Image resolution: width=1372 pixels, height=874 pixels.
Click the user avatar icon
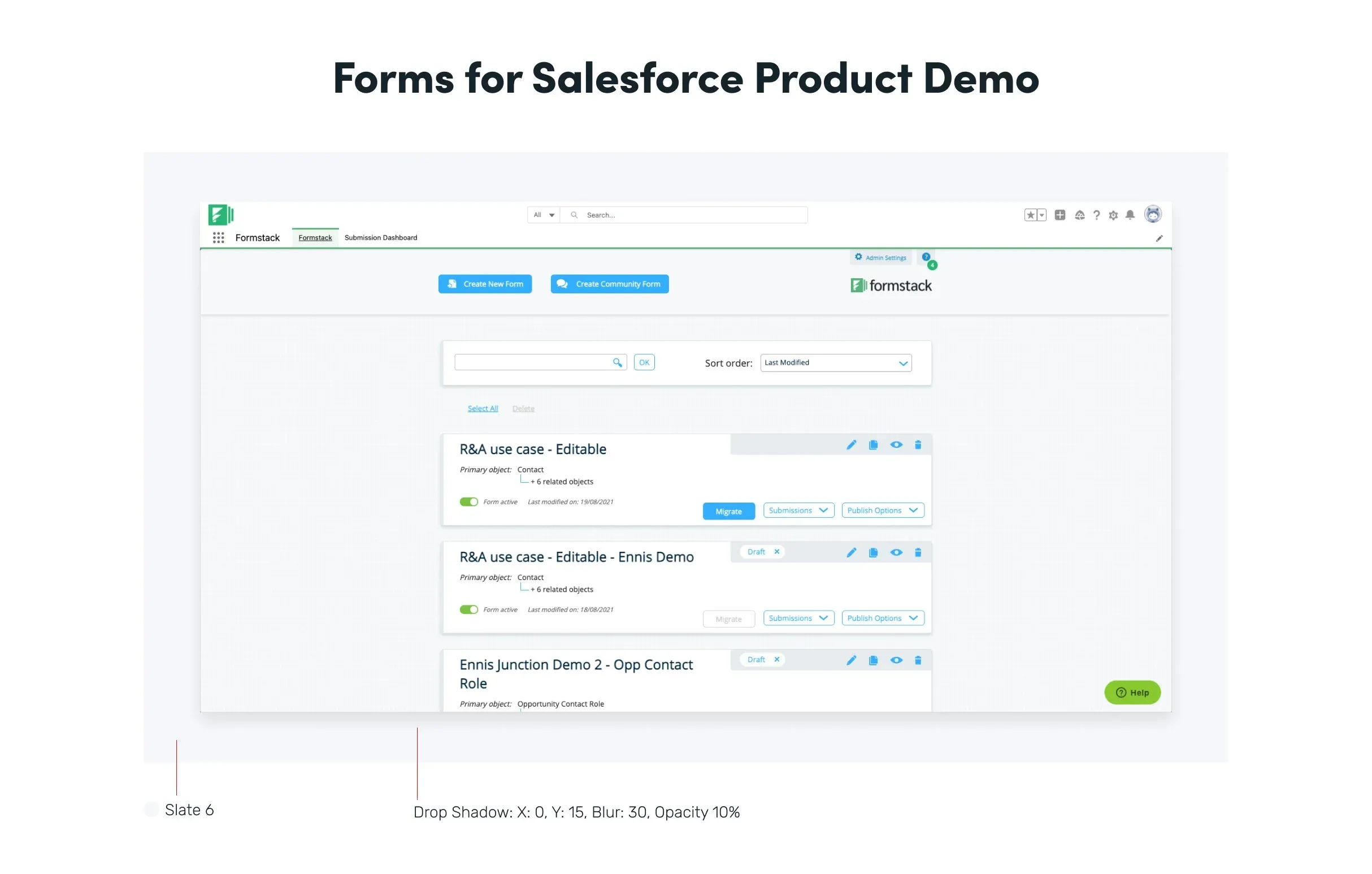1153,214
